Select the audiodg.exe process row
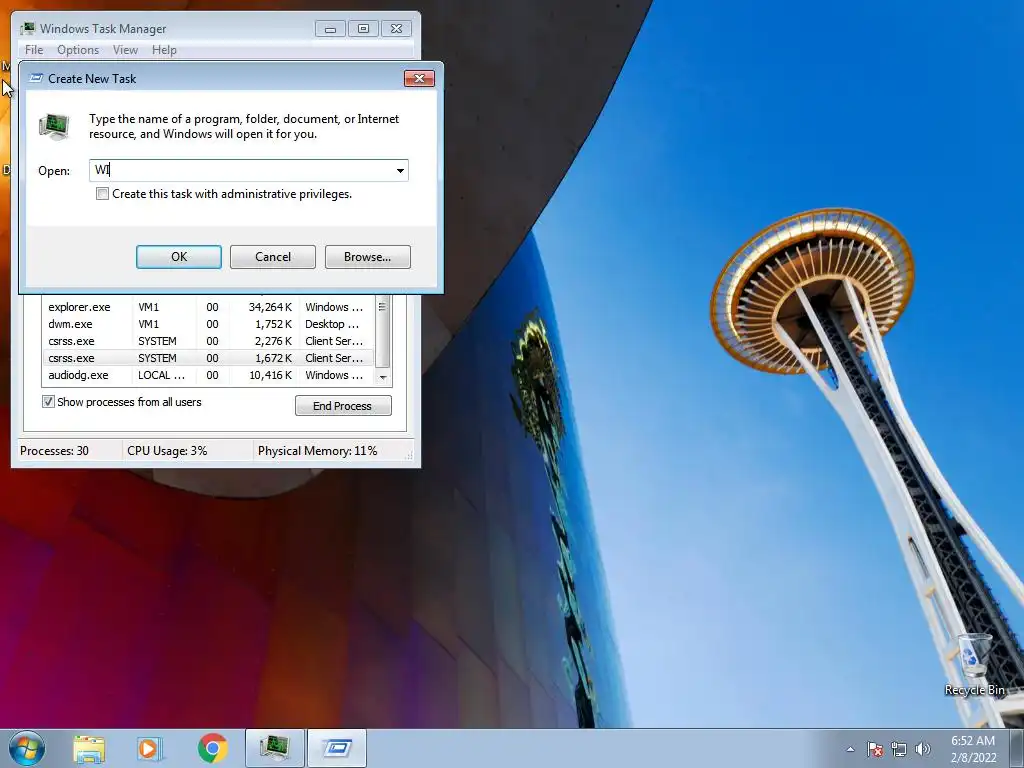This screenshot has width=1024, height=768. pyautogui.click(x=208, y=375)
